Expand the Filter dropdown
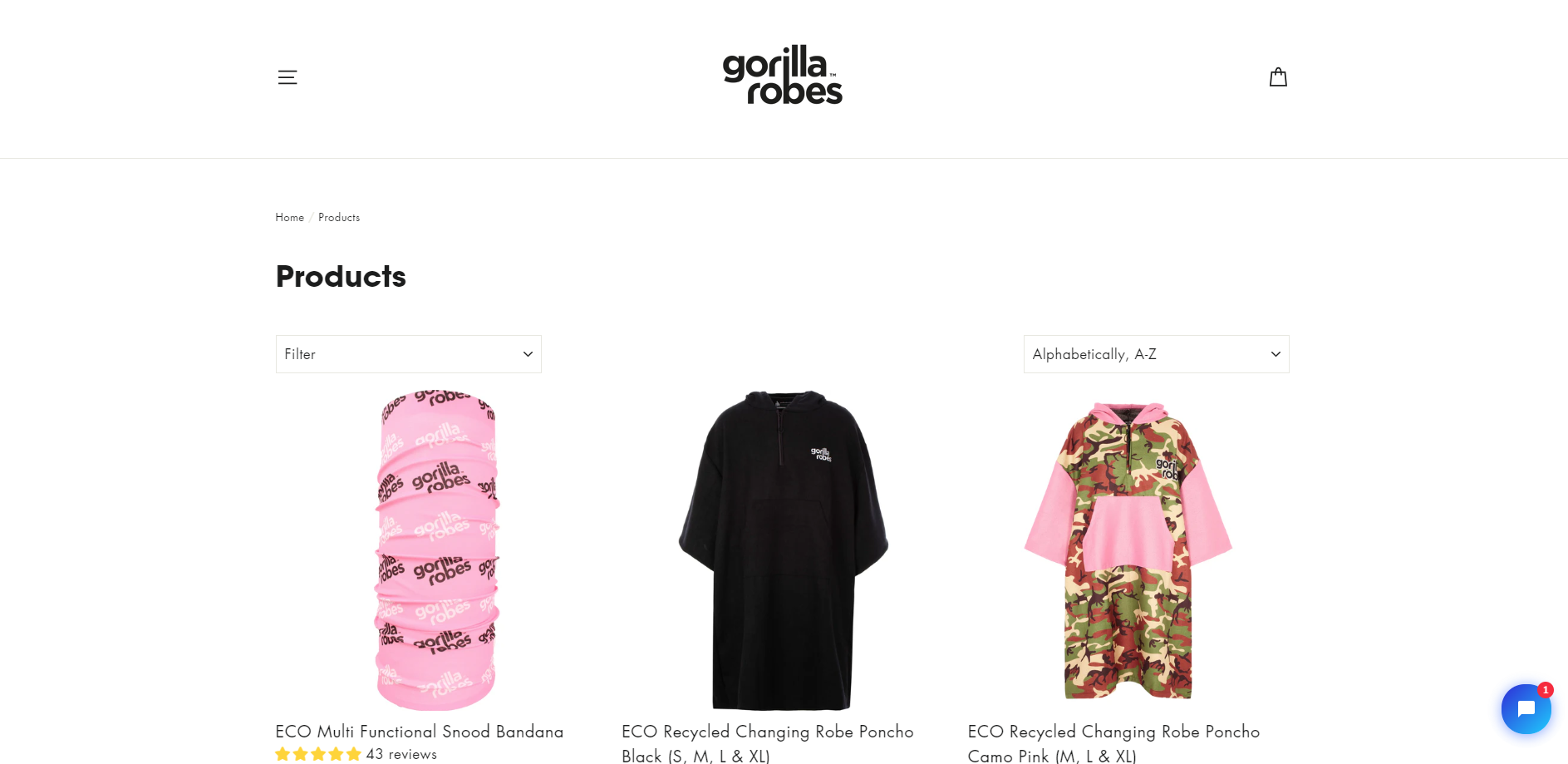The width and height of the screenshot is (1568, 764). coord(409,354)
